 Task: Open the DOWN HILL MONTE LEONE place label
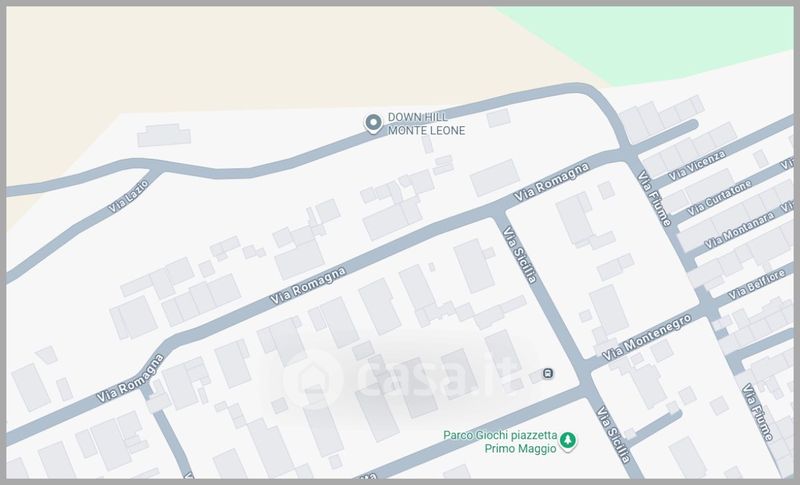[427, 123]
